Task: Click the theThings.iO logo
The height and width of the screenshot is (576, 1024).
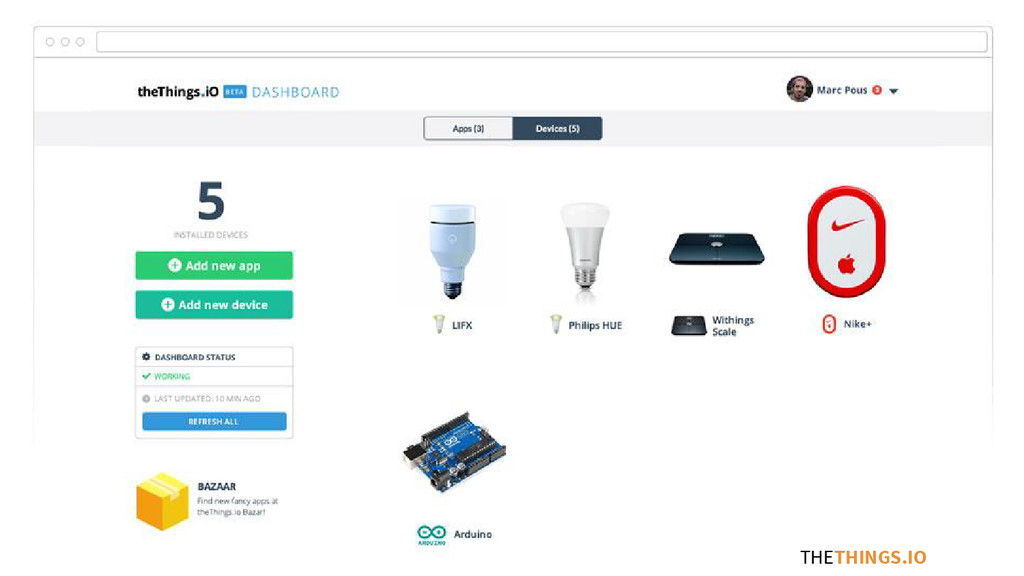Action: pyautogui.click(x=178, y=92)
